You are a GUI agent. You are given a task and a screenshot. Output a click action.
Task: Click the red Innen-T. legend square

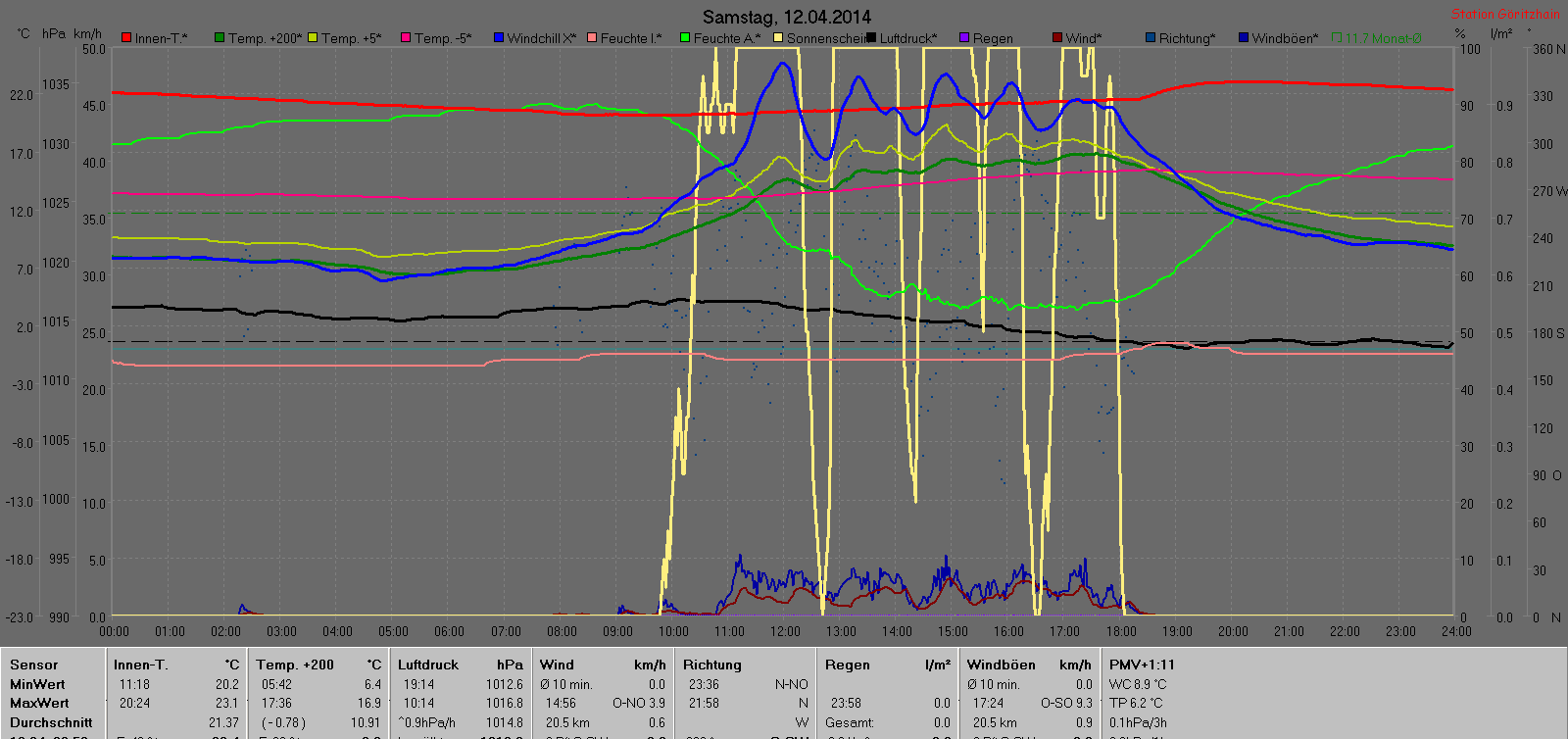click(126, 38)
